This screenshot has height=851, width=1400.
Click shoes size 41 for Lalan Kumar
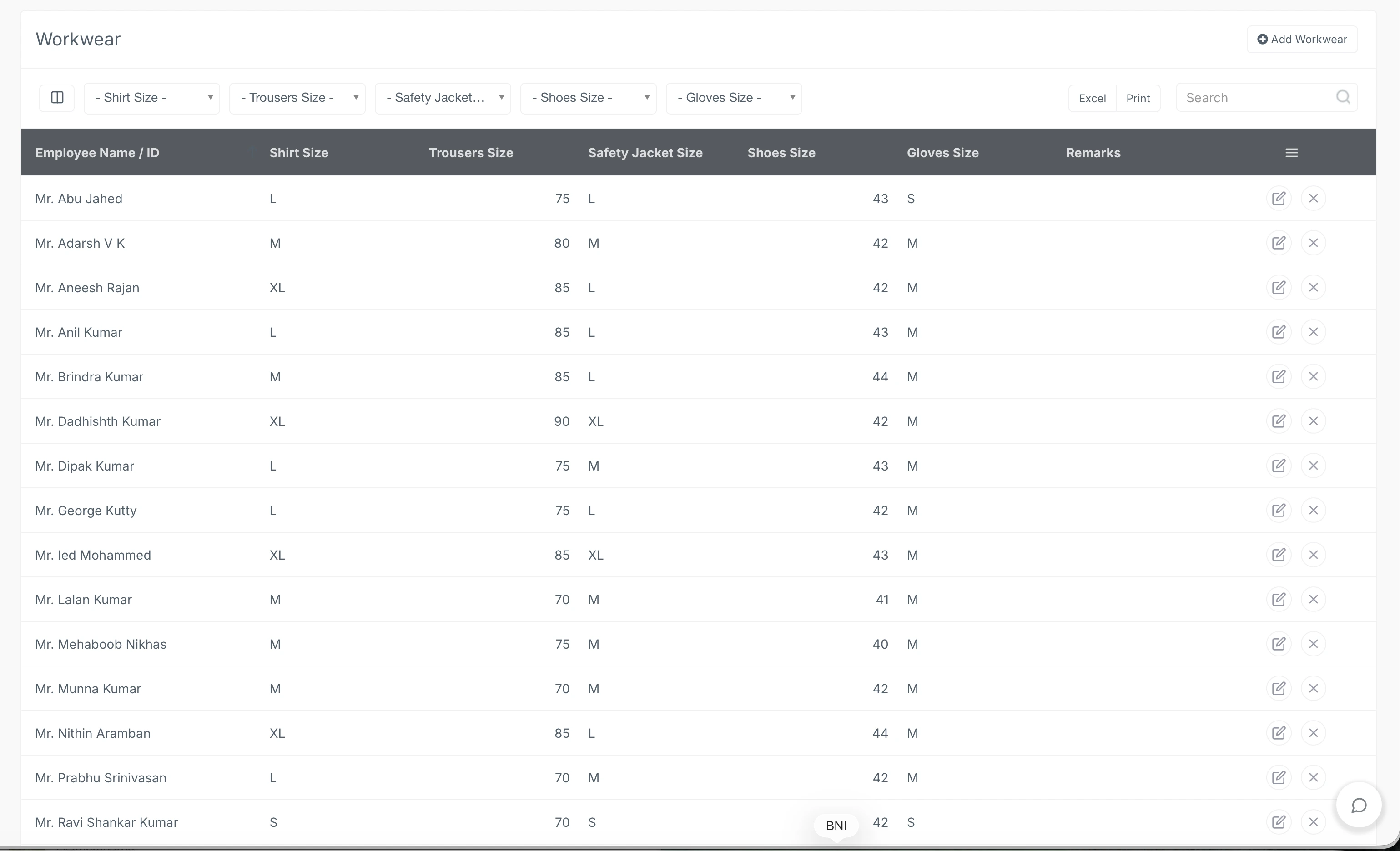tap(882, 600)
